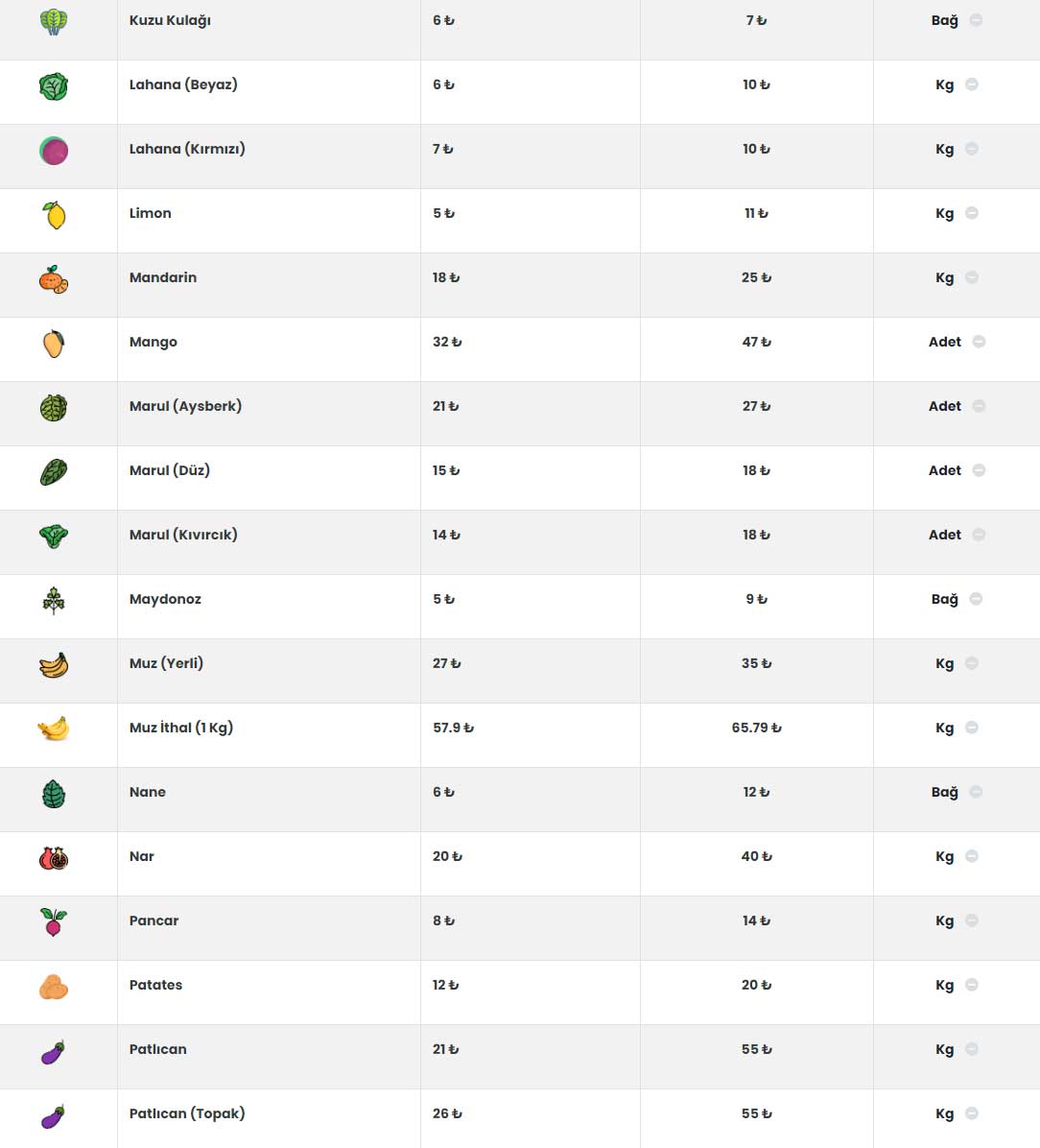
Task: Click the lemon icon in the Limon row
Action: [x=54, y=215]
